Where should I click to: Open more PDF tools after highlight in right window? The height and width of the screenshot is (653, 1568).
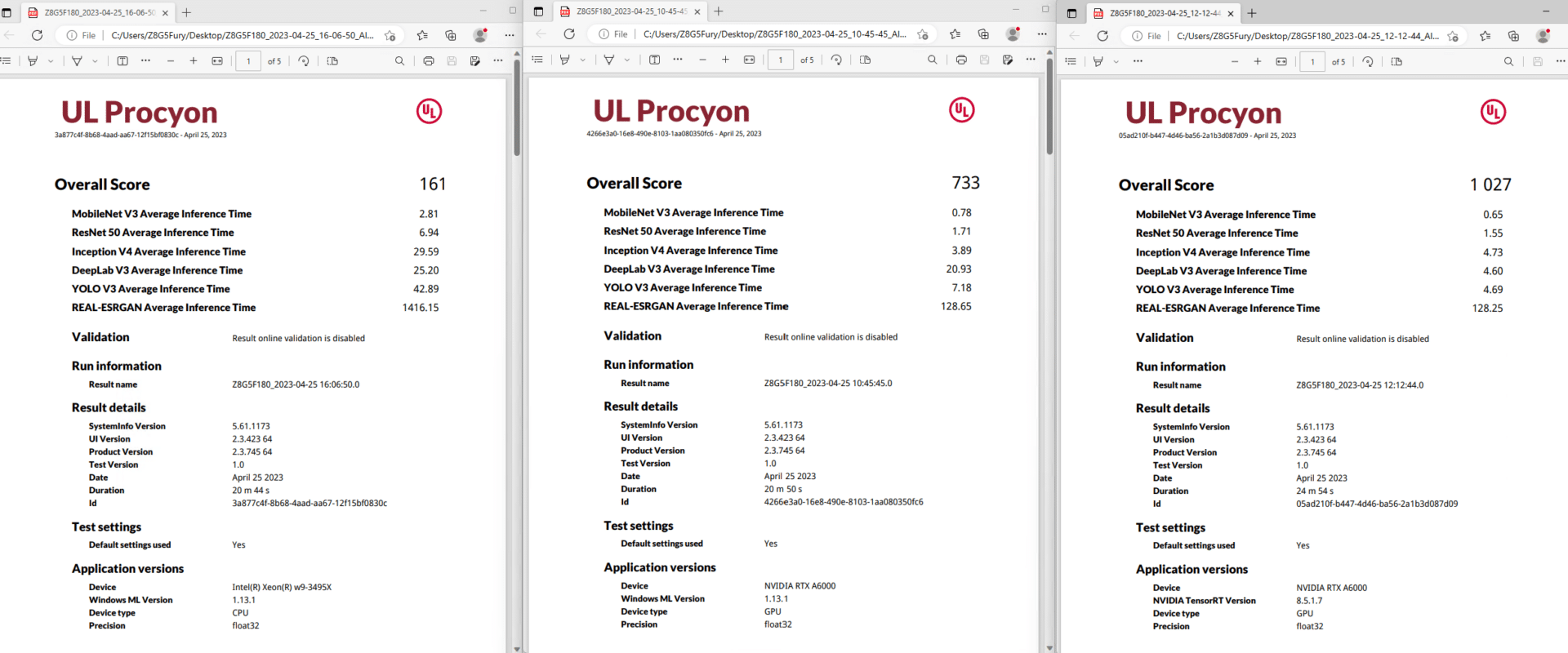(1138, 62)
